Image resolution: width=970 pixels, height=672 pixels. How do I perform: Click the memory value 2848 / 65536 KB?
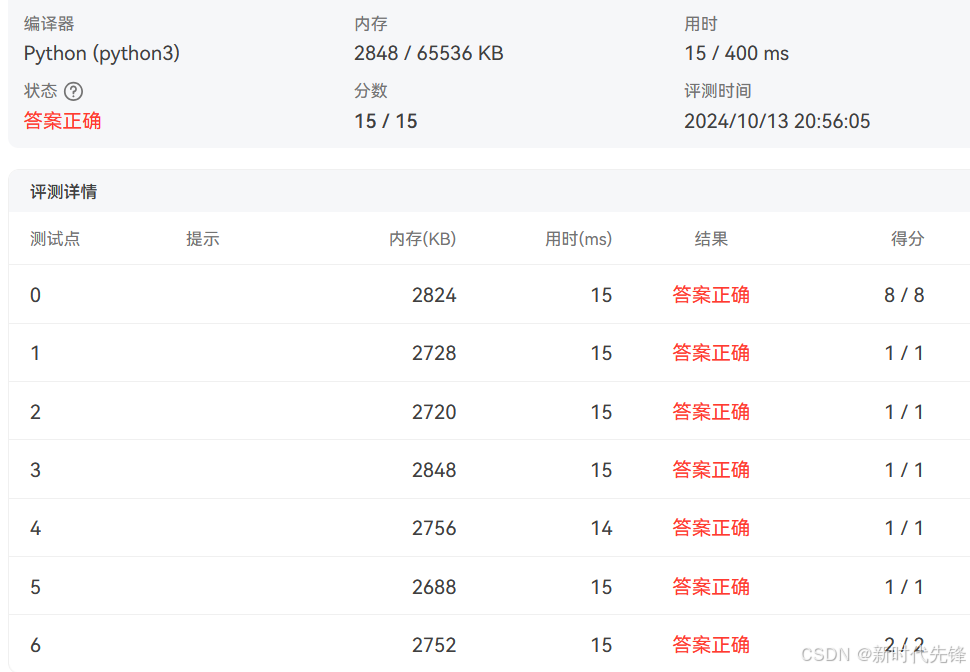click(x=428, y=53)
